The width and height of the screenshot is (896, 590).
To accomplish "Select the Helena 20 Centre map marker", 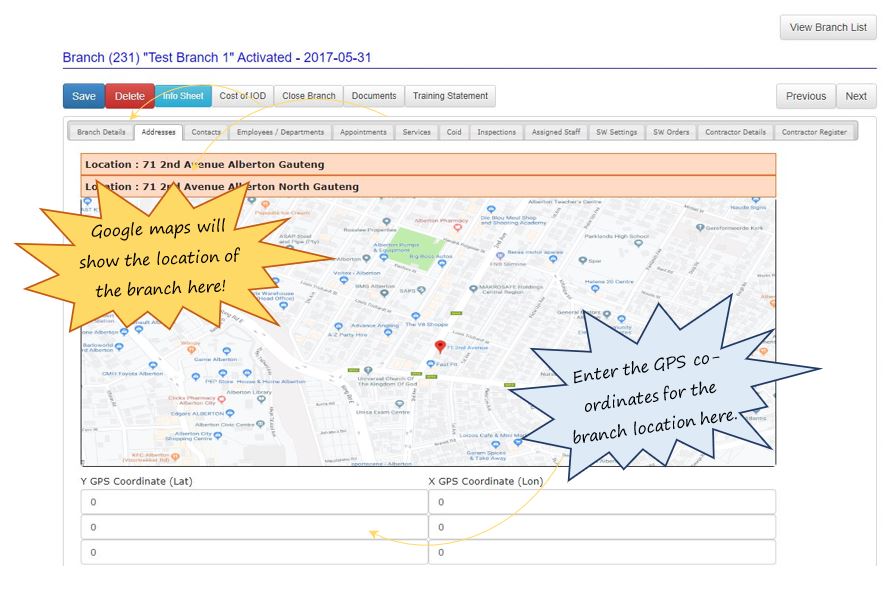I will click(x=595, y=289).
